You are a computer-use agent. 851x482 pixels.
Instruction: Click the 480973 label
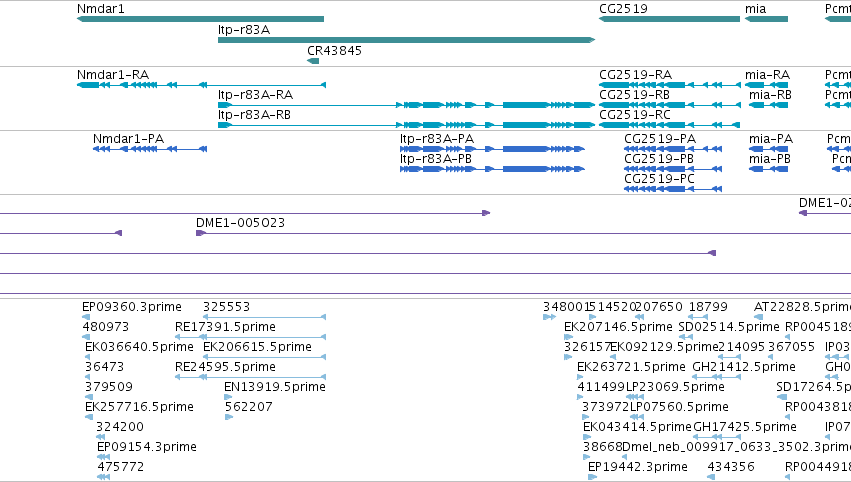106,327
